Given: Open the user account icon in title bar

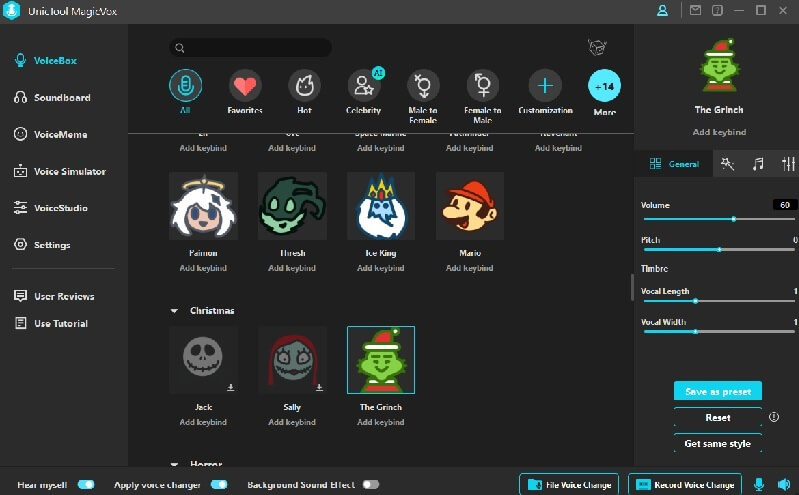Looking at the screenshot, I should (x=662, y=10).
